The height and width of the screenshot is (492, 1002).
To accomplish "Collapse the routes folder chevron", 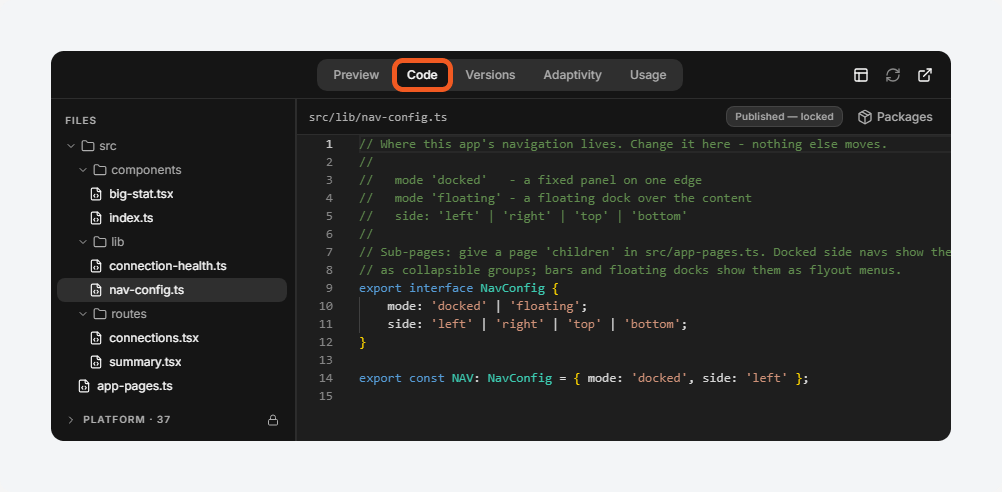I will click(83, 314).
